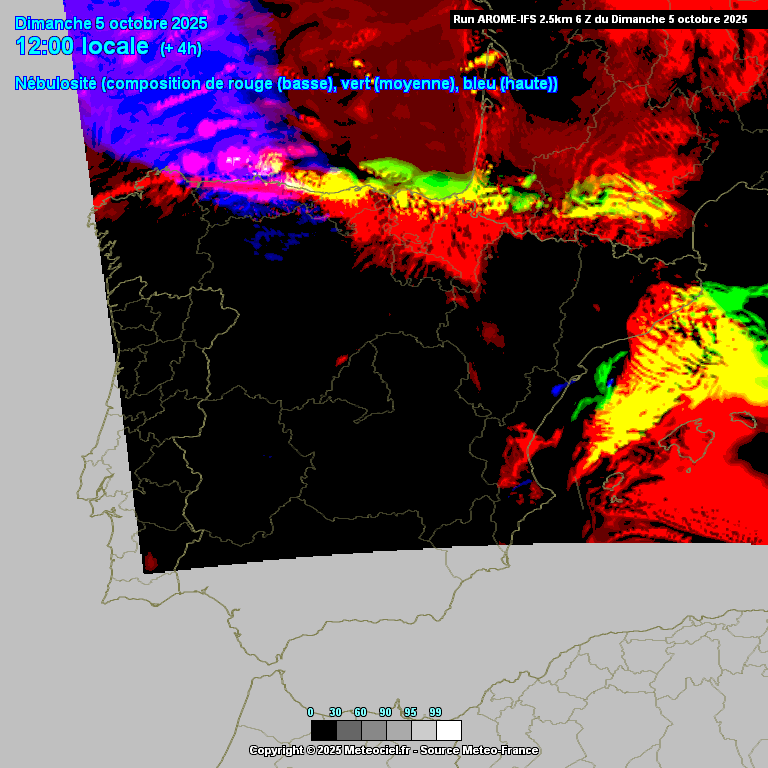Click the dark gray swatch between 30 and 60
The height and width of the screenshot is (768, 768).
click(348, 730)
